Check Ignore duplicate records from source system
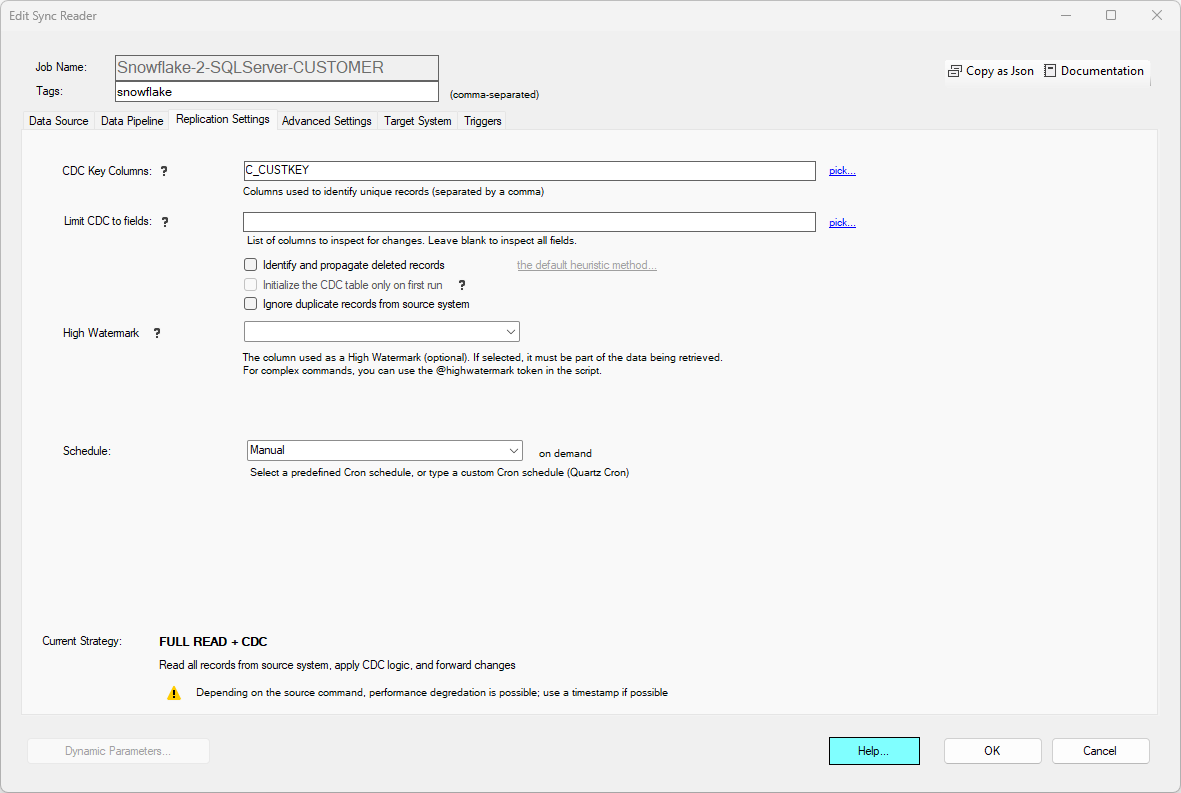This screenshot has height=793, width=1181. tap(251, 303)
